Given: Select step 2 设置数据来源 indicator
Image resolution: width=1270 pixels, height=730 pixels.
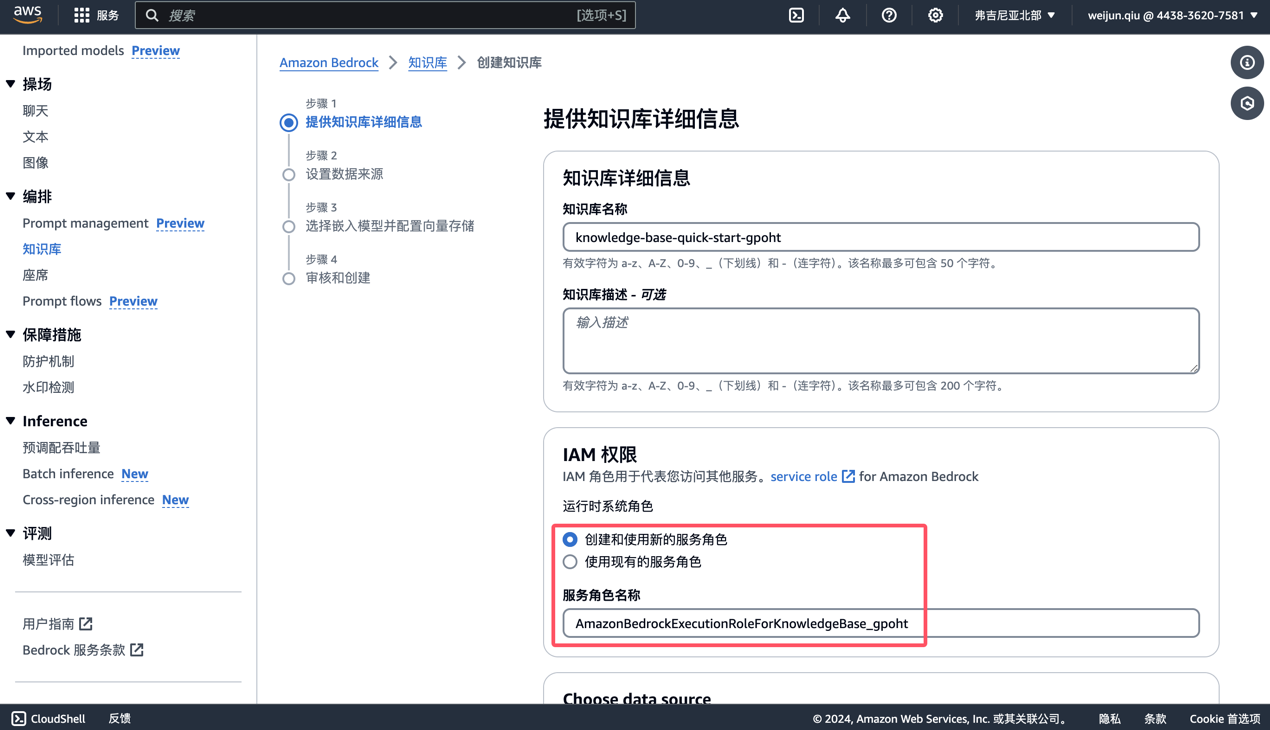Looking at the screenshot, I should tap(289, 175).
